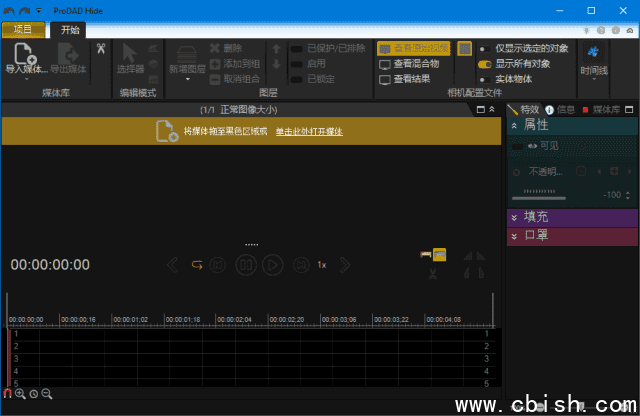640x416 pixels.
Task: Expand the 填充 fill section
Action: coord(515,217)
